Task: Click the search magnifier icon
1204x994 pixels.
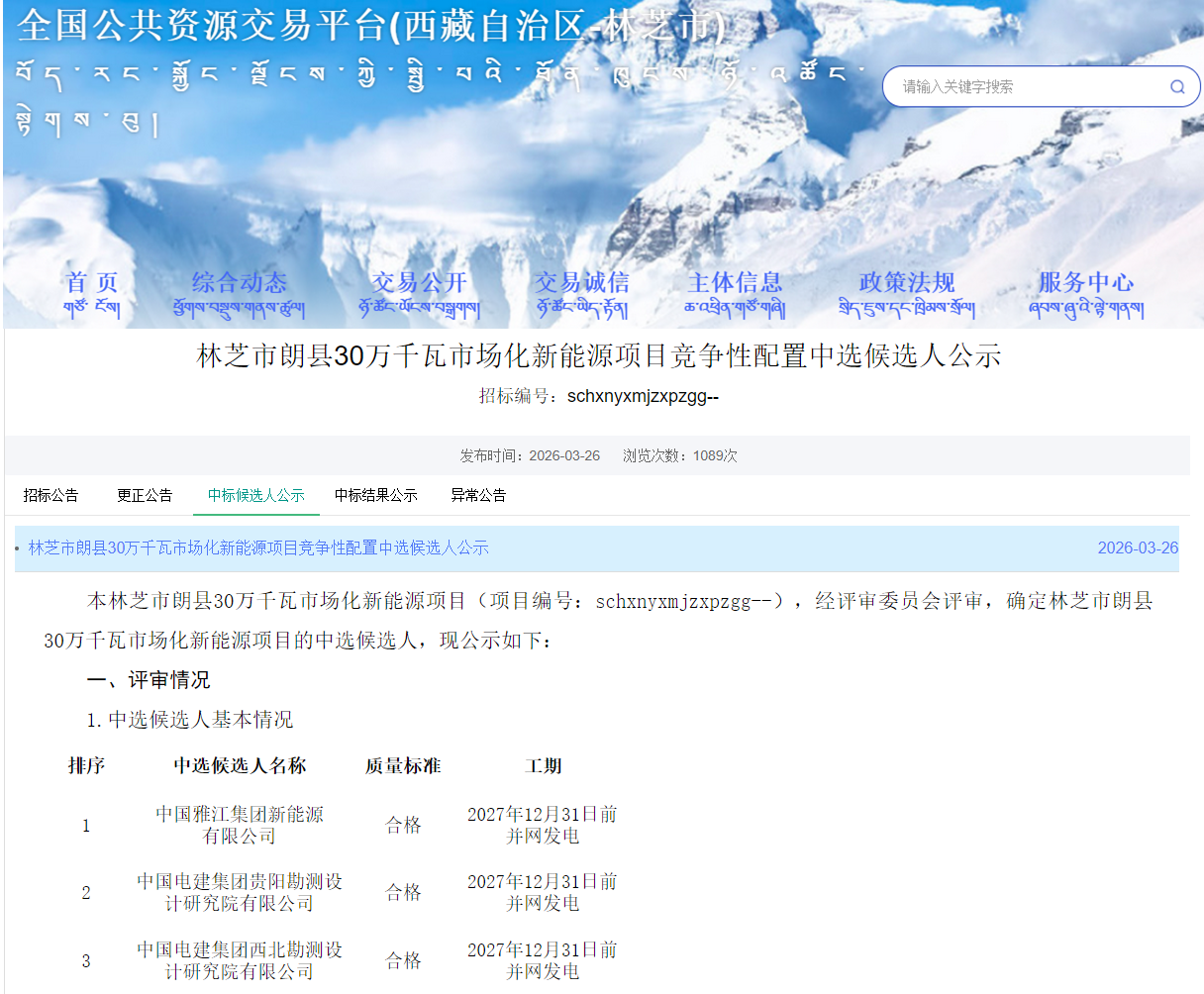Action: coord(1177,86)
